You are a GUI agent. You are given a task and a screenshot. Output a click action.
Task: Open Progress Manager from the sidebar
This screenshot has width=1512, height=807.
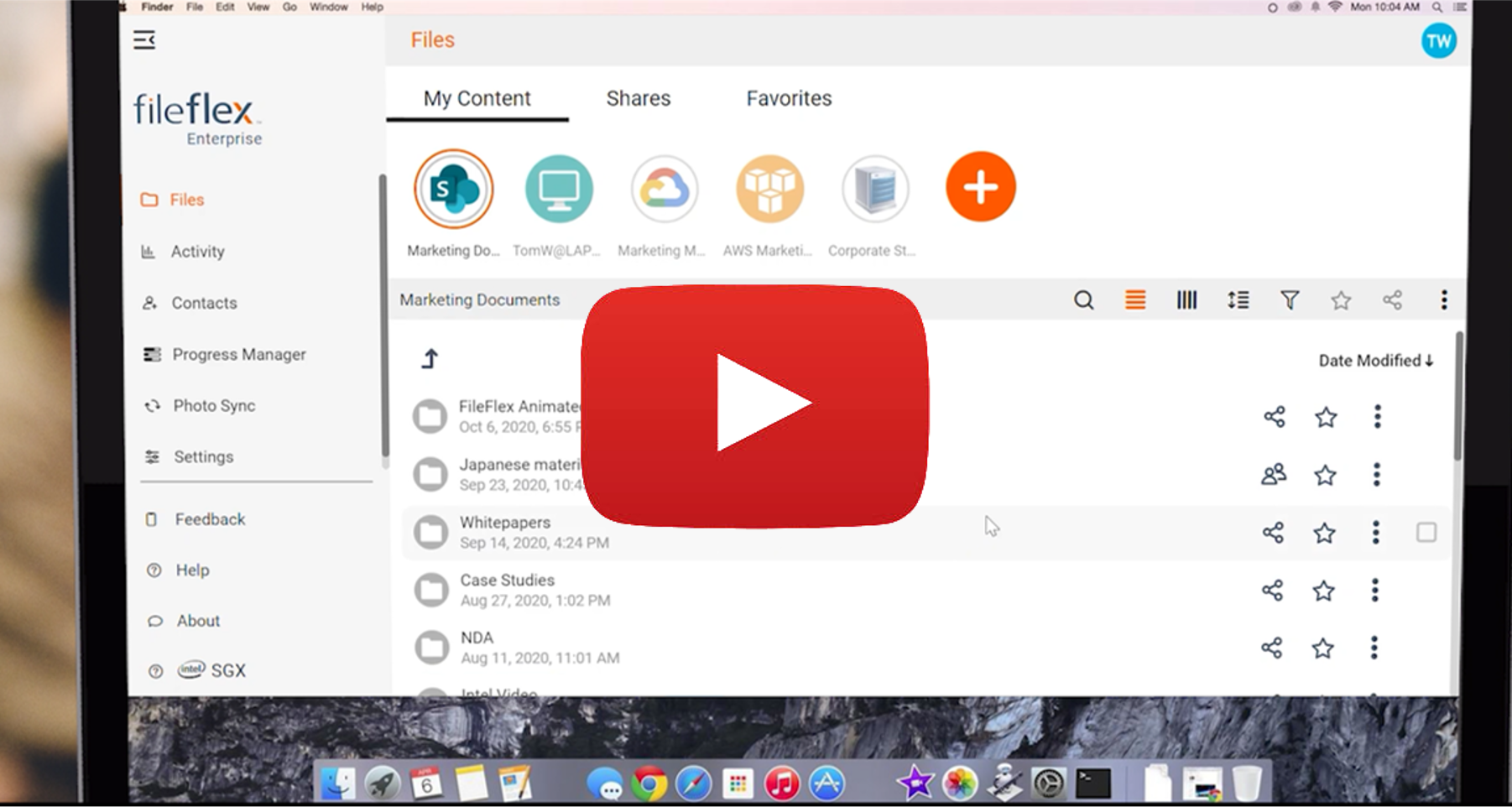click(239, 354)
